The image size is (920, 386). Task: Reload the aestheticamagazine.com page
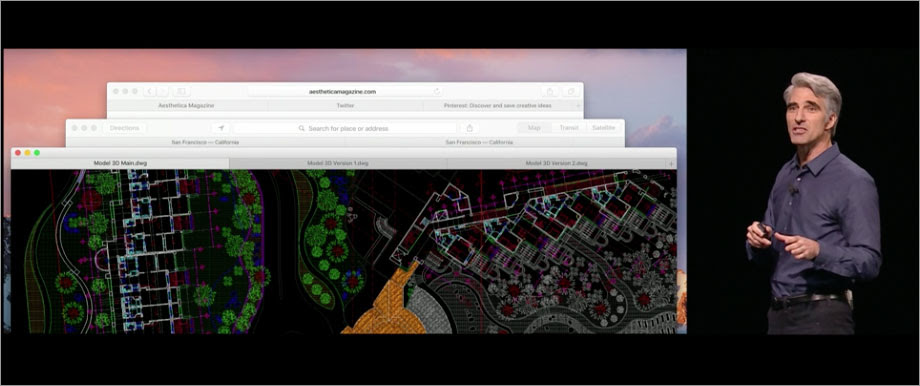click(437, 92)
